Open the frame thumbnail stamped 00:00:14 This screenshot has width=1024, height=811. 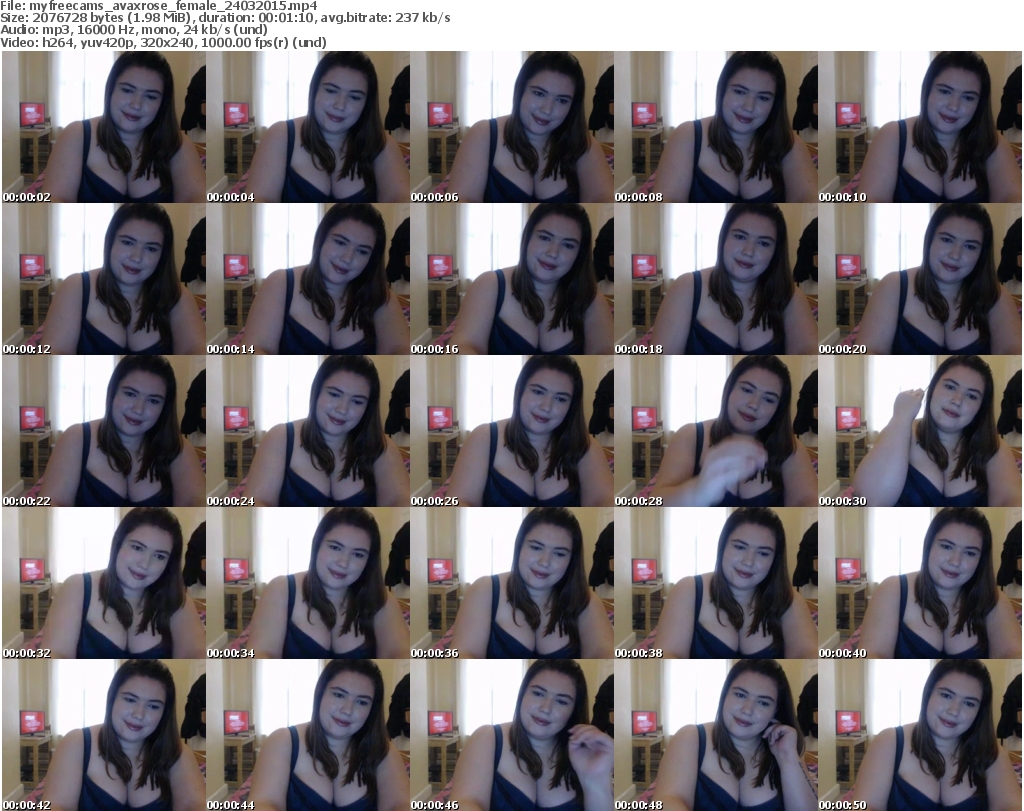308,279
